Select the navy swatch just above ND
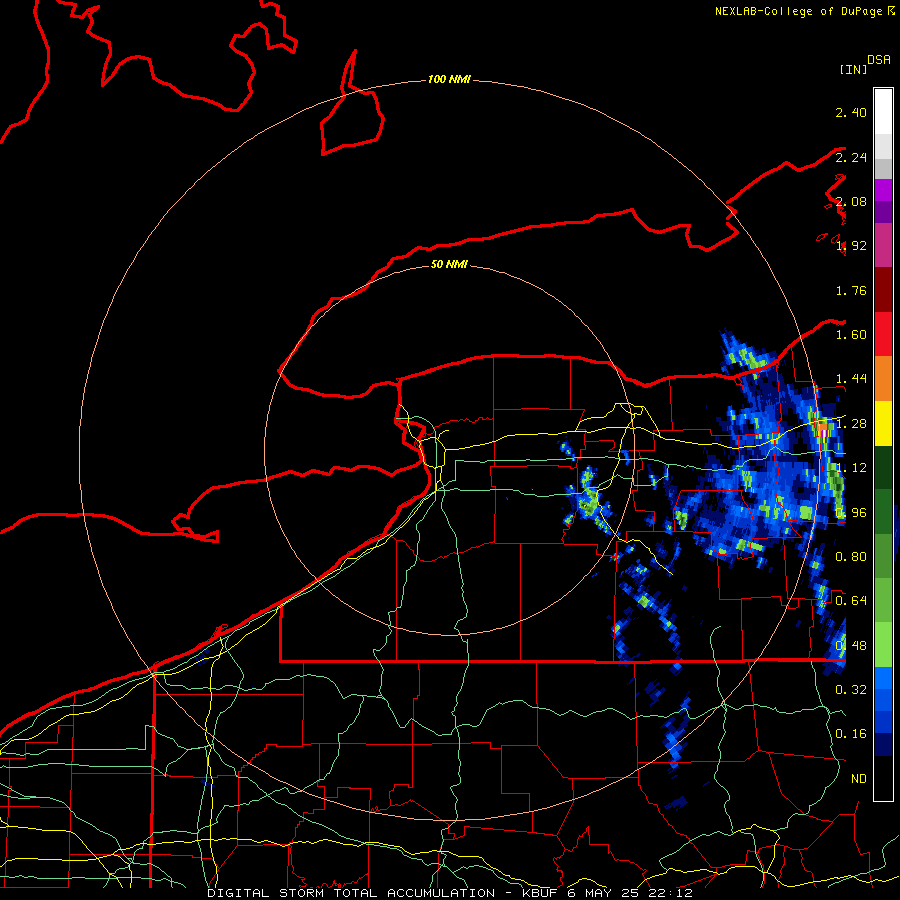The width and height of the screenshot is (900, 900). 883,745
